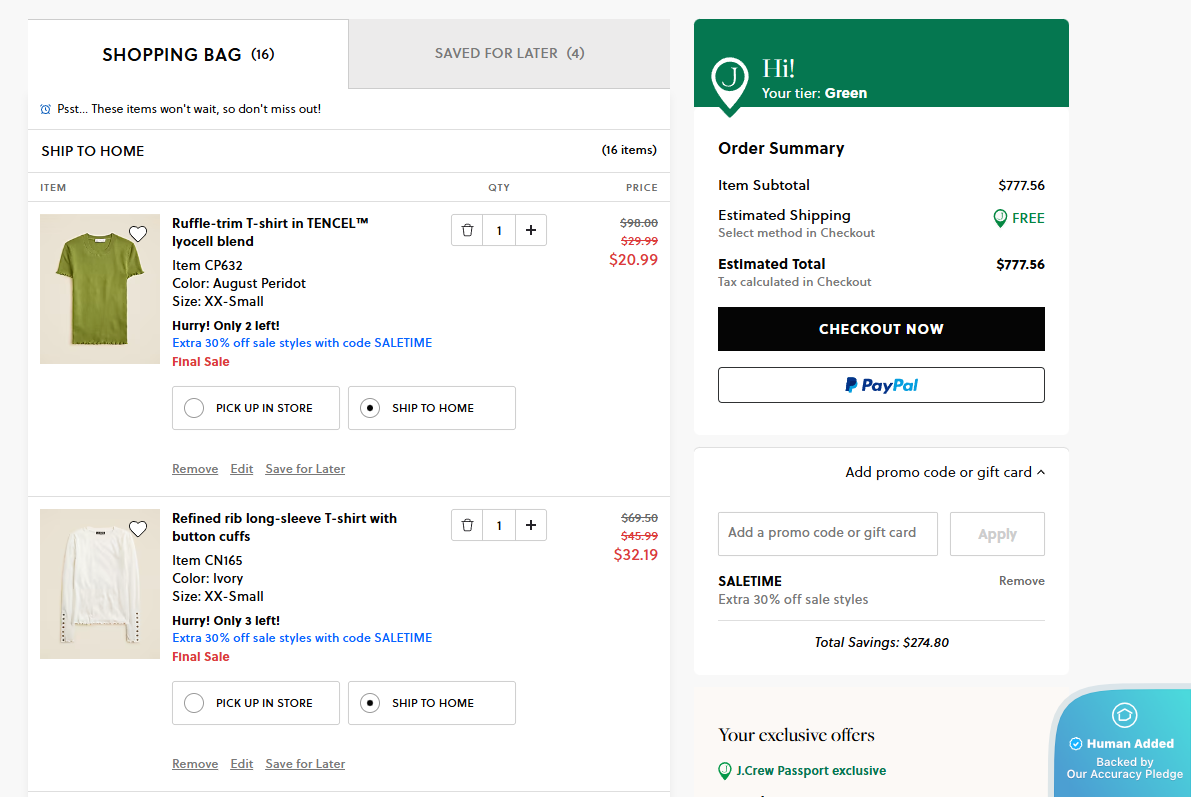Click the promo code or gift card field

pos(827,534)
